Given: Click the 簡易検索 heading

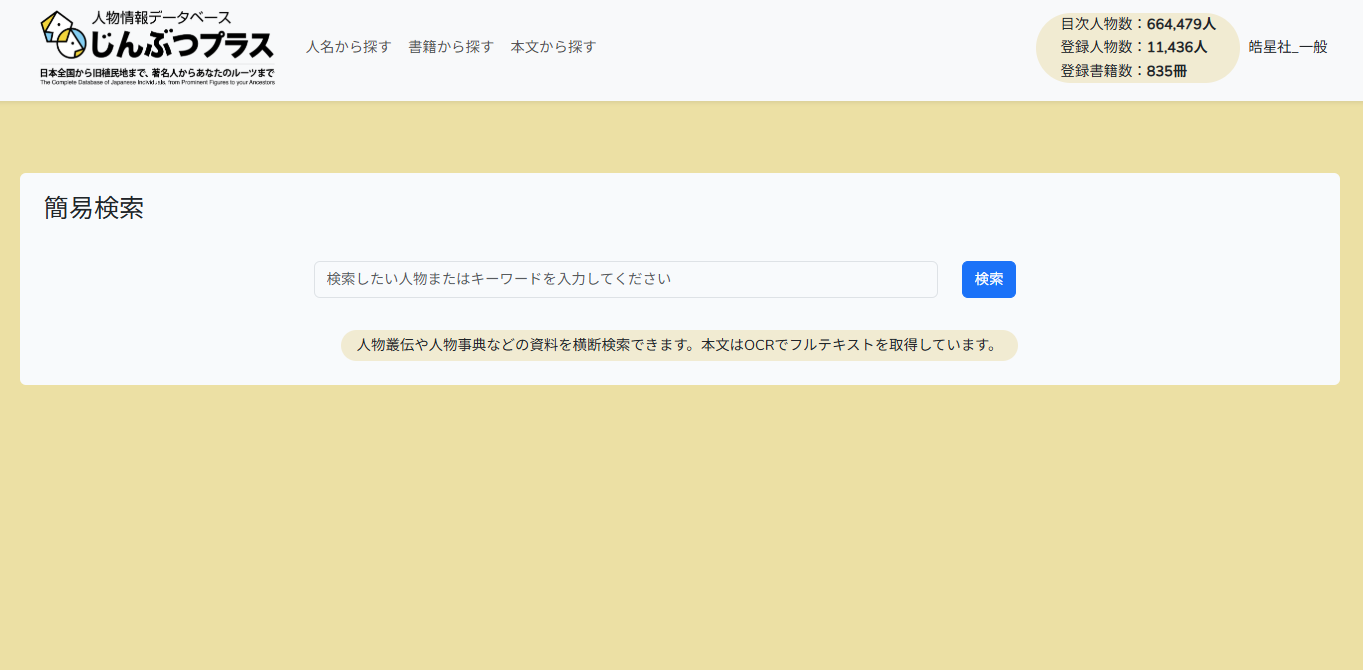Looking at the screenshot, I should tap(94, 208).
